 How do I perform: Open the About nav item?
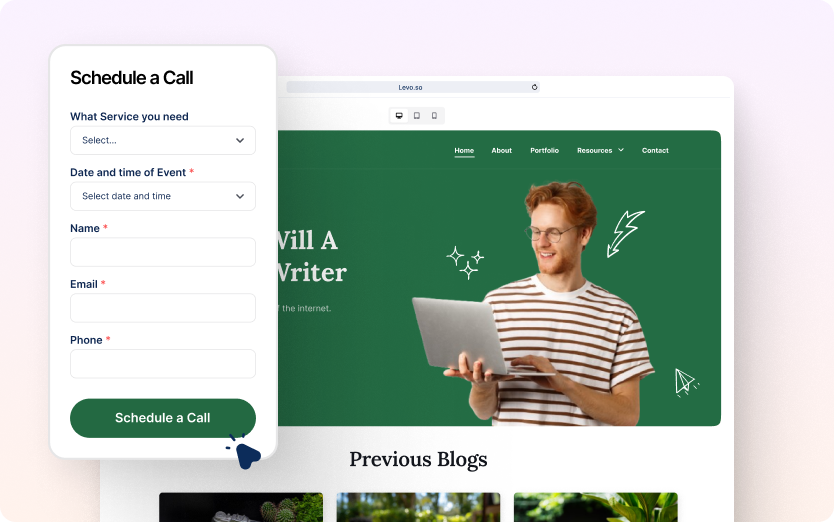502,151
